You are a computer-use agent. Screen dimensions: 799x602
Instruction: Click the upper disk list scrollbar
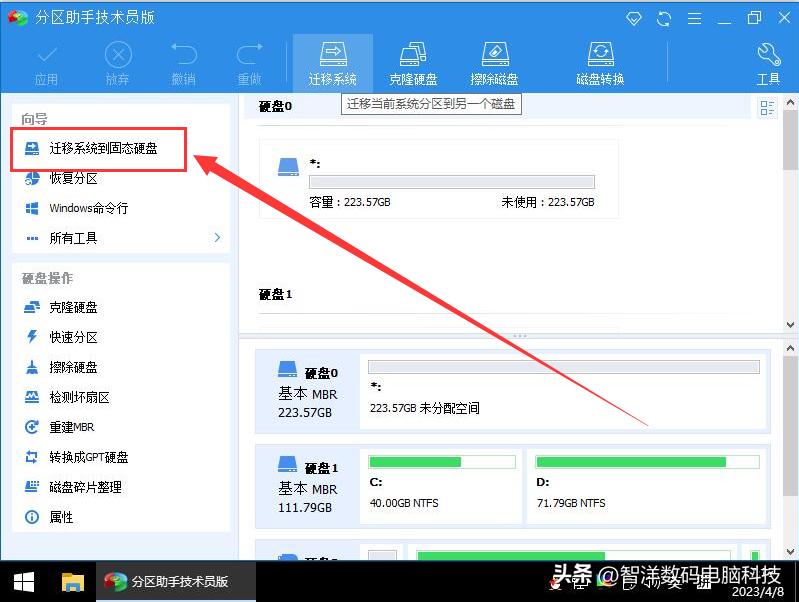790,140
